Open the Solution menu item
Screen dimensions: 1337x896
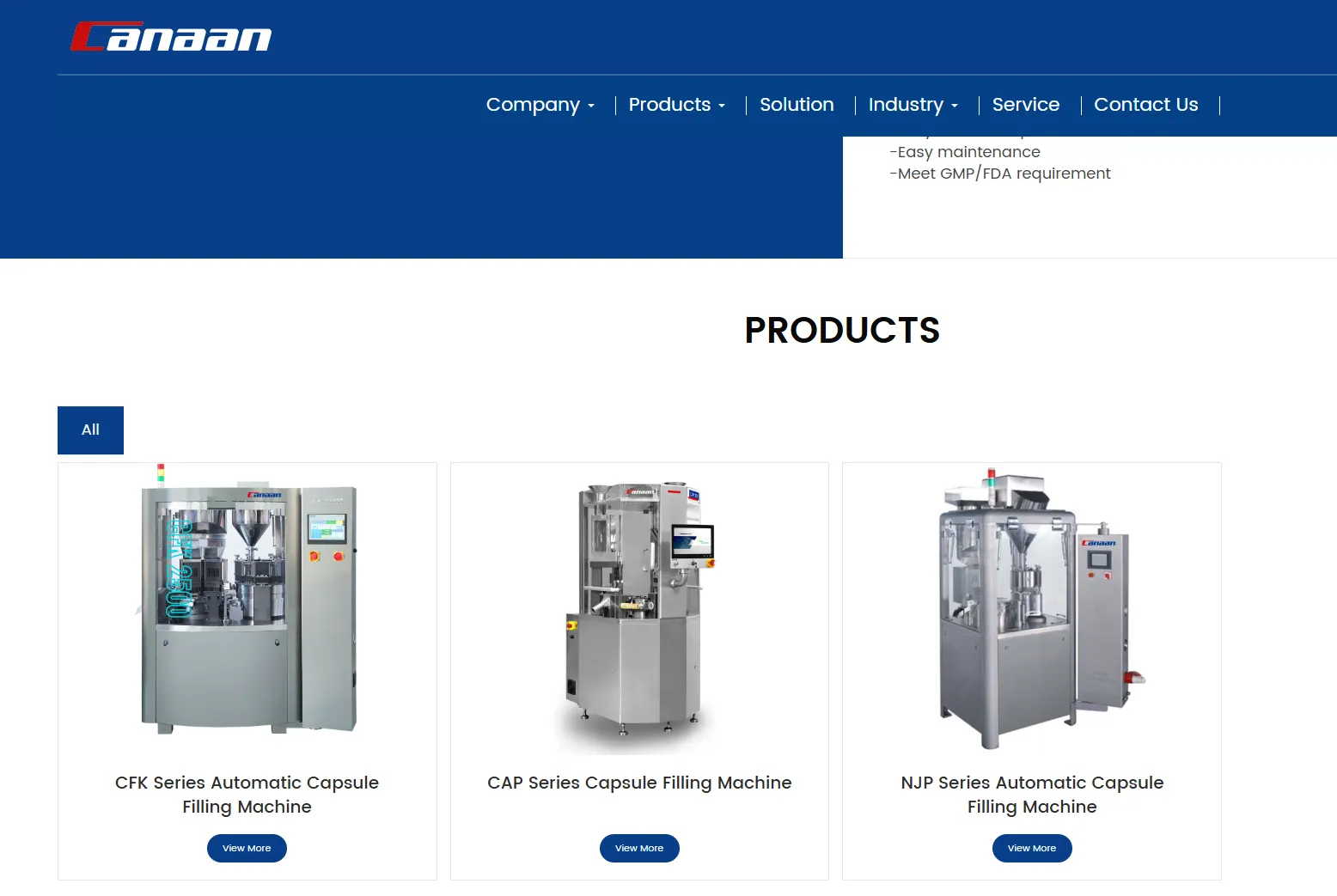[x=797, y=105]
